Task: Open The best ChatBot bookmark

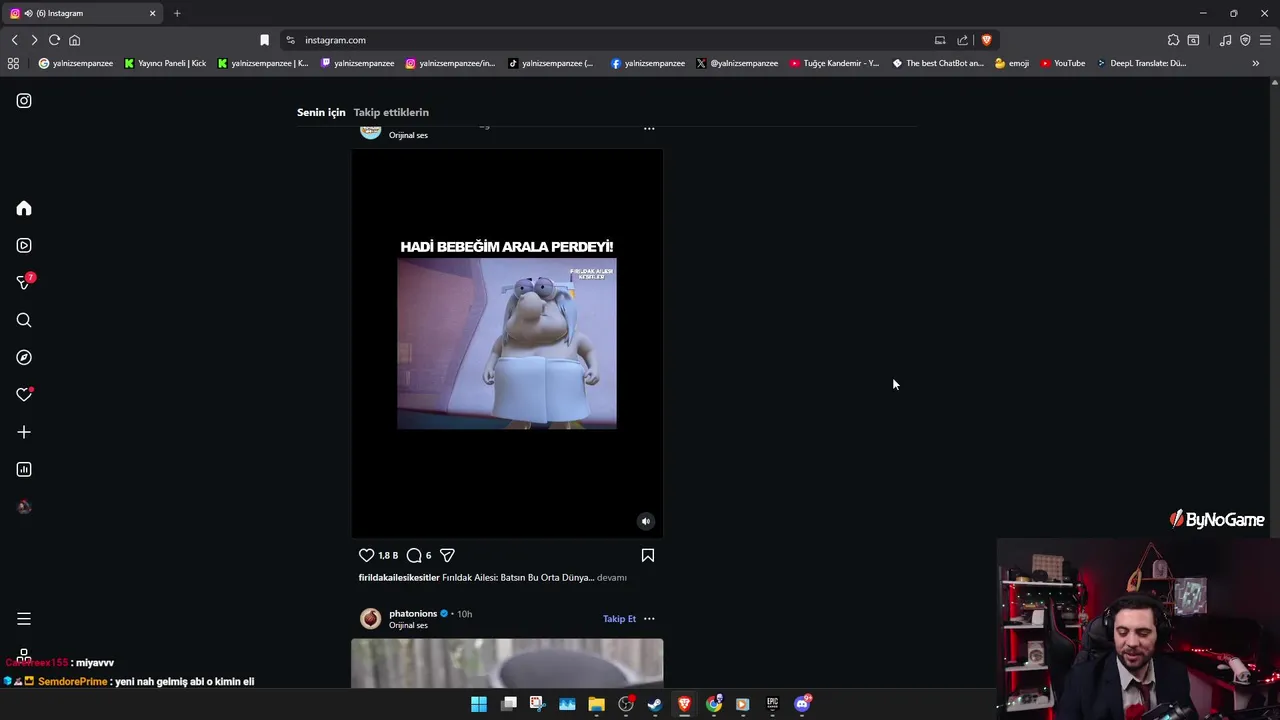Action: click(x=938, y=63)
